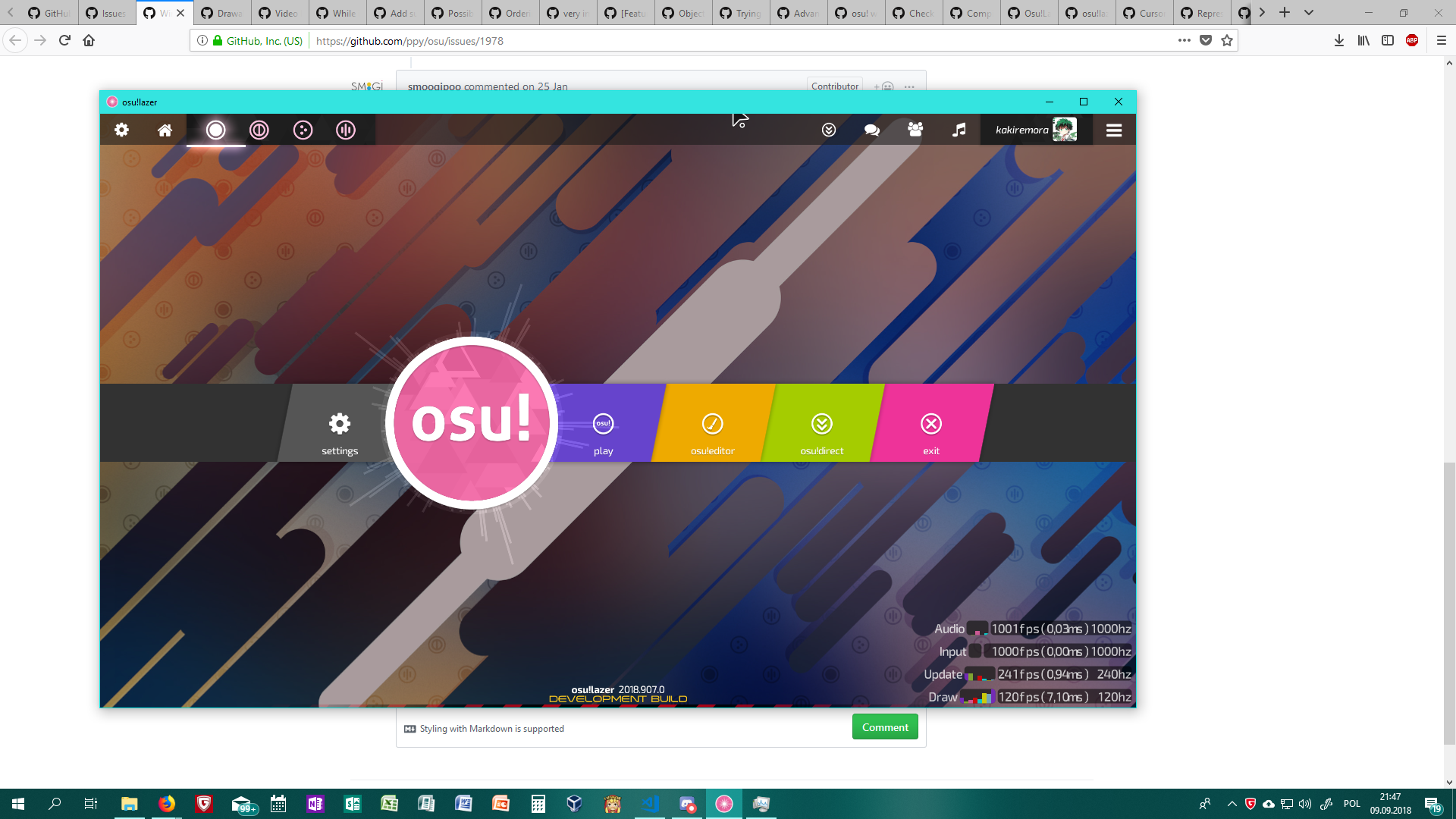Open the notifications overlay icon

click(x=828, y=130)
